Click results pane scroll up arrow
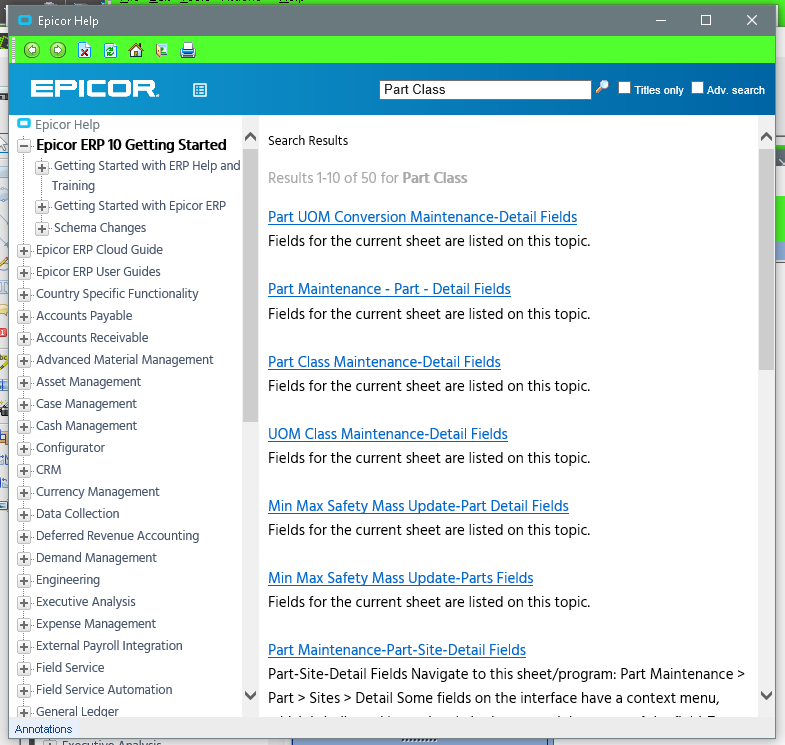Viewport: 785px width, 745px height. pos(766,137)
